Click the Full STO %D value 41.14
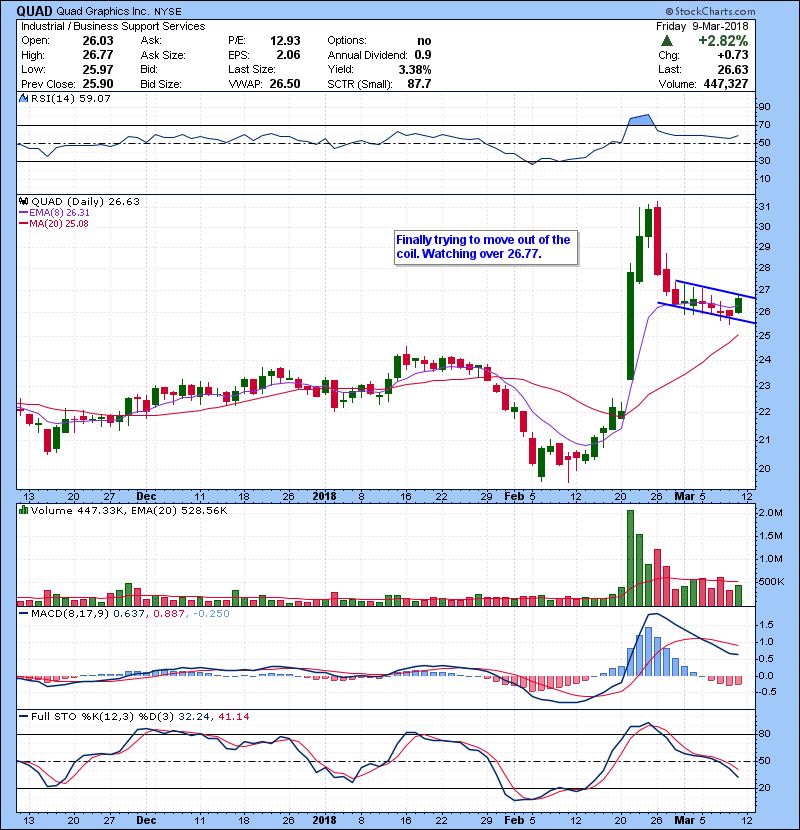The image size is (800, 830). [234, 716]
